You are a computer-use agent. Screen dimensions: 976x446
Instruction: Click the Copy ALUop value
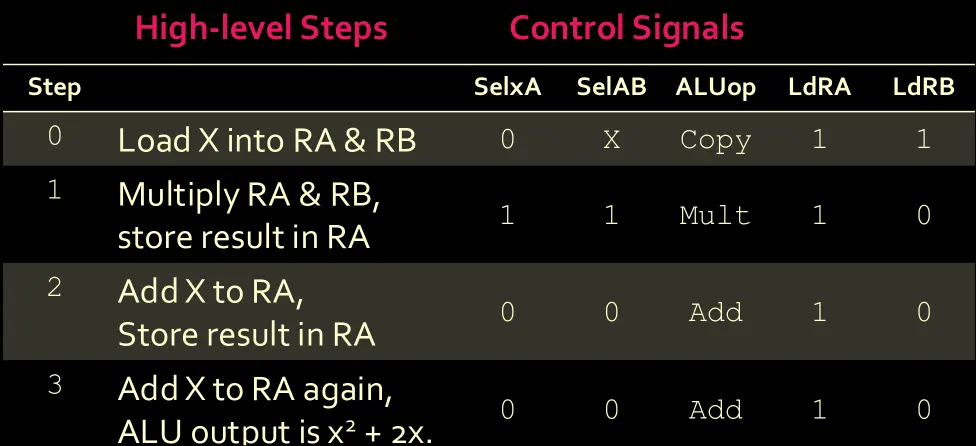(715, 140)
